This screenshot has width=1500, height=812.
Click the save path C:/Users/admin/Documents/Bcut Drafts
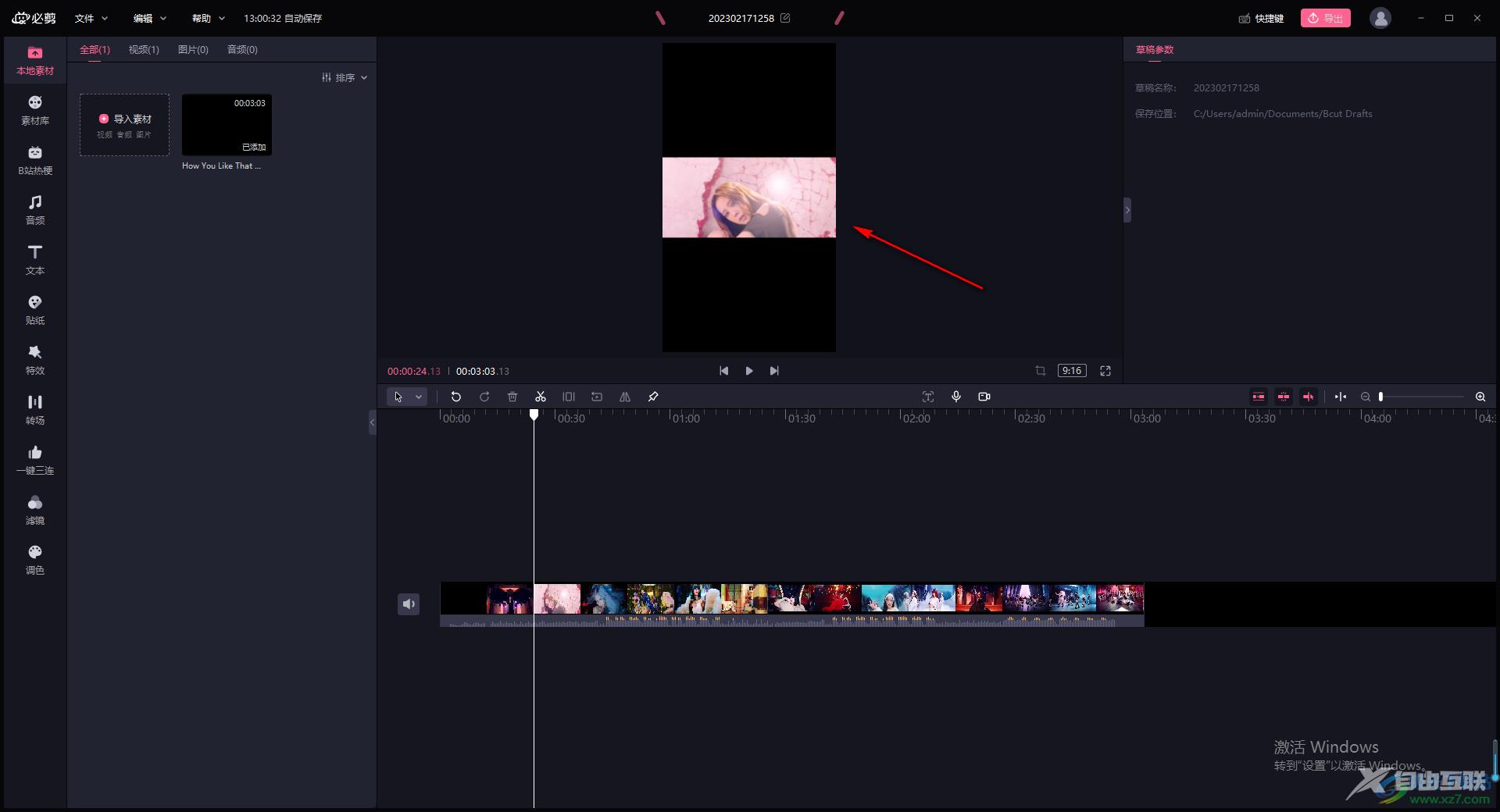1282,114
